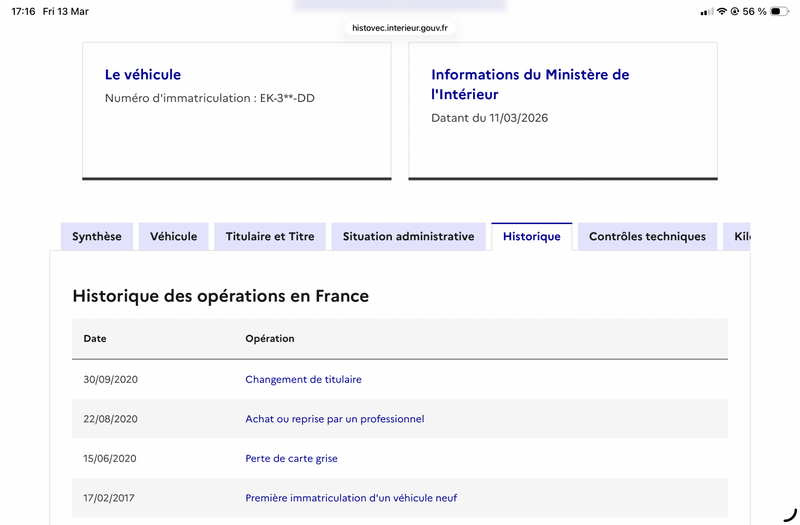Click the Numéro d'immatriculation EK-3**-DD text

point(210,98)
